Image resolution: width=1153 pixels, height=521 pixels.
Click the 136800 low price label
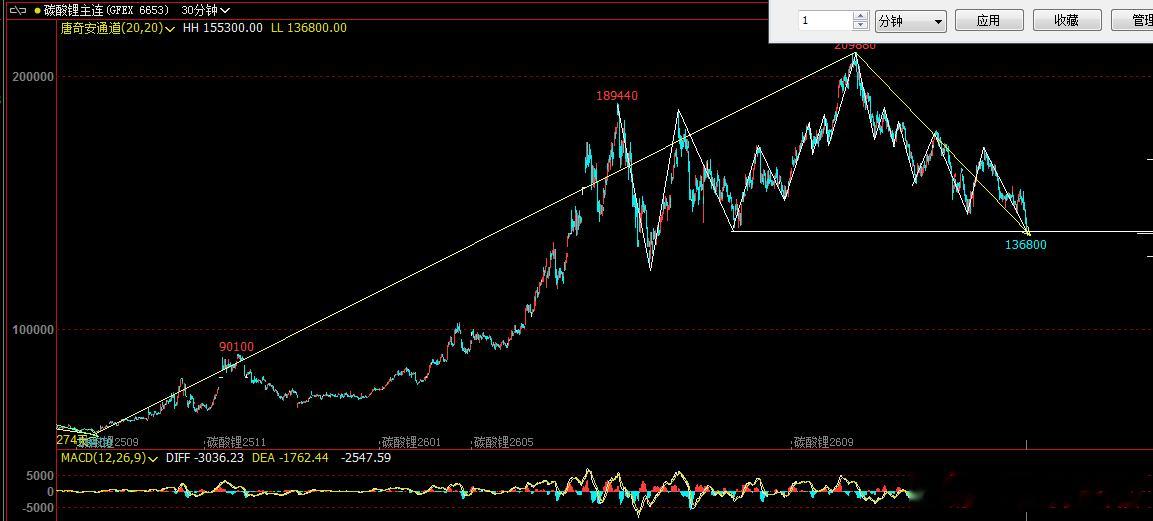coord(1025,245)
